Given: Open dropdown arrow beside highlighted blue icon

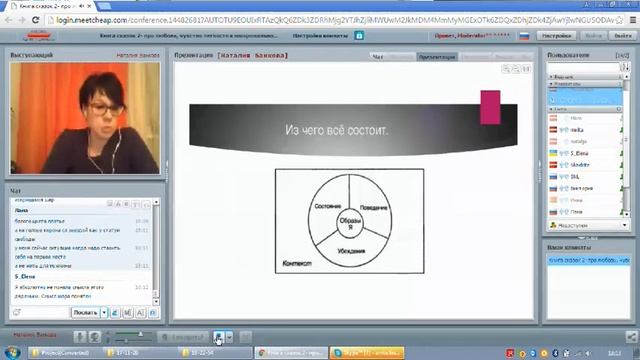Looking at the screenshot, I should click(x=229, y=337).
